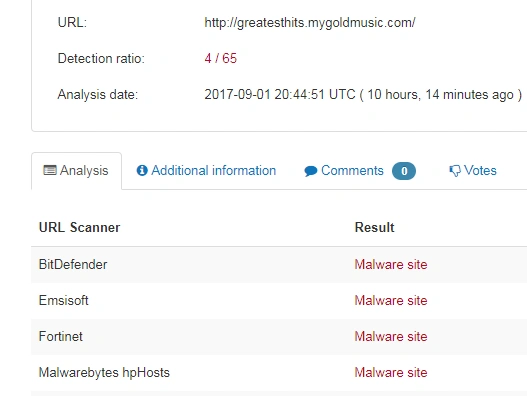Click the 4 / 65 detection ratio
The image size is (527, 396).
coord(220,58)
